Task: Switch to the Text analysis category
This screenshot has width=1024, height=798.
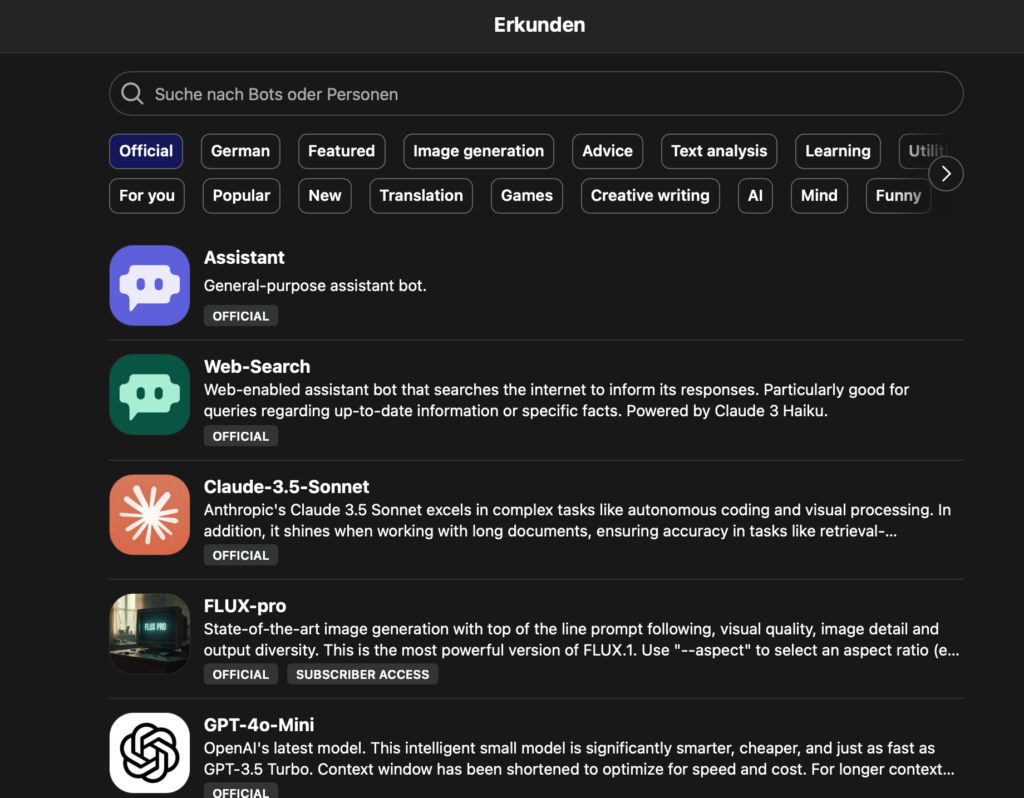Action: pos(719,151)
